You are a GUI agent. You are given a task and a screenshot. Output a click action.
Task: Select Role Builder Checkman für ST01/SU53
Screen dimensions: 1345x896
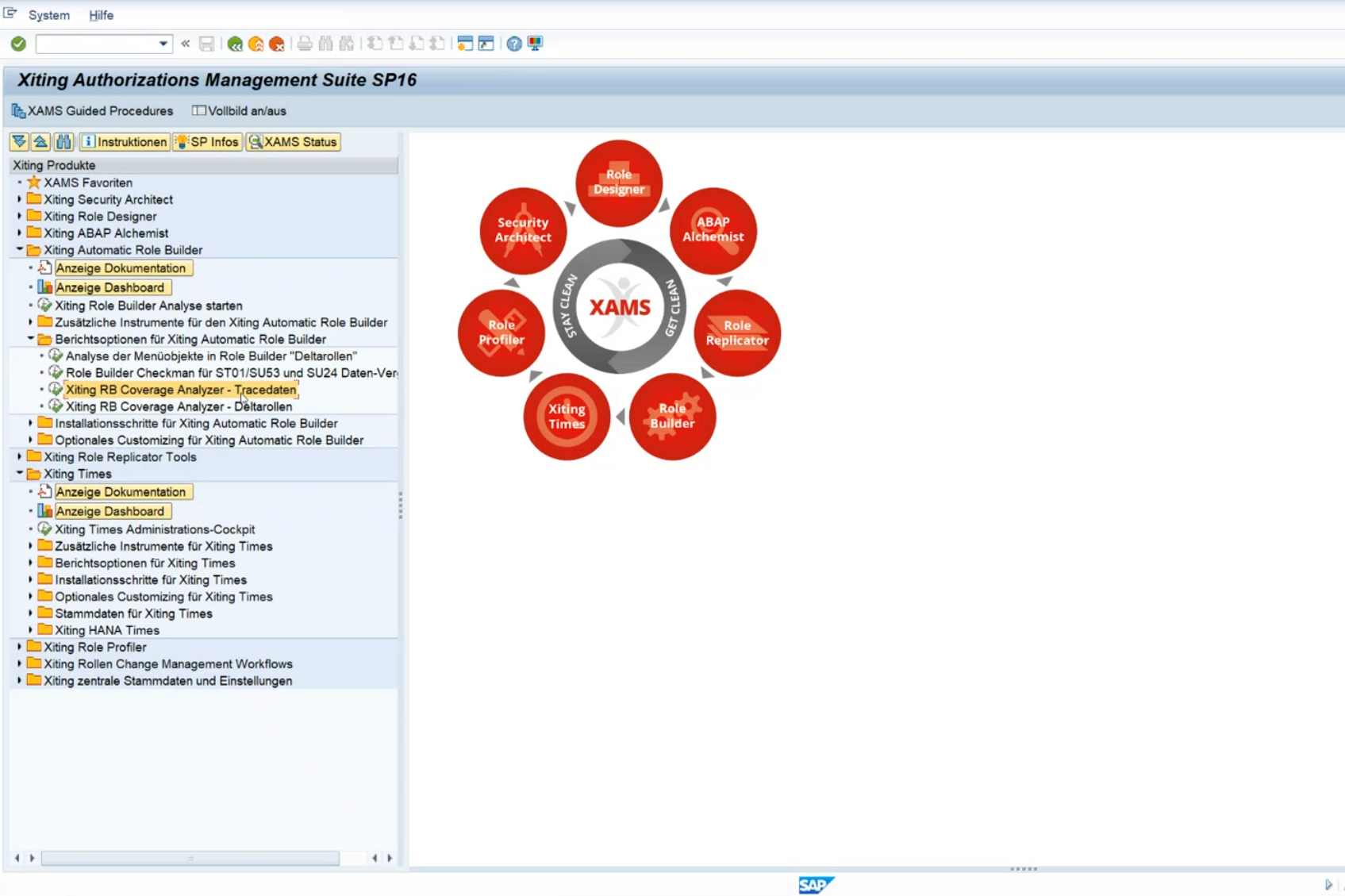(x=232, y=373)
